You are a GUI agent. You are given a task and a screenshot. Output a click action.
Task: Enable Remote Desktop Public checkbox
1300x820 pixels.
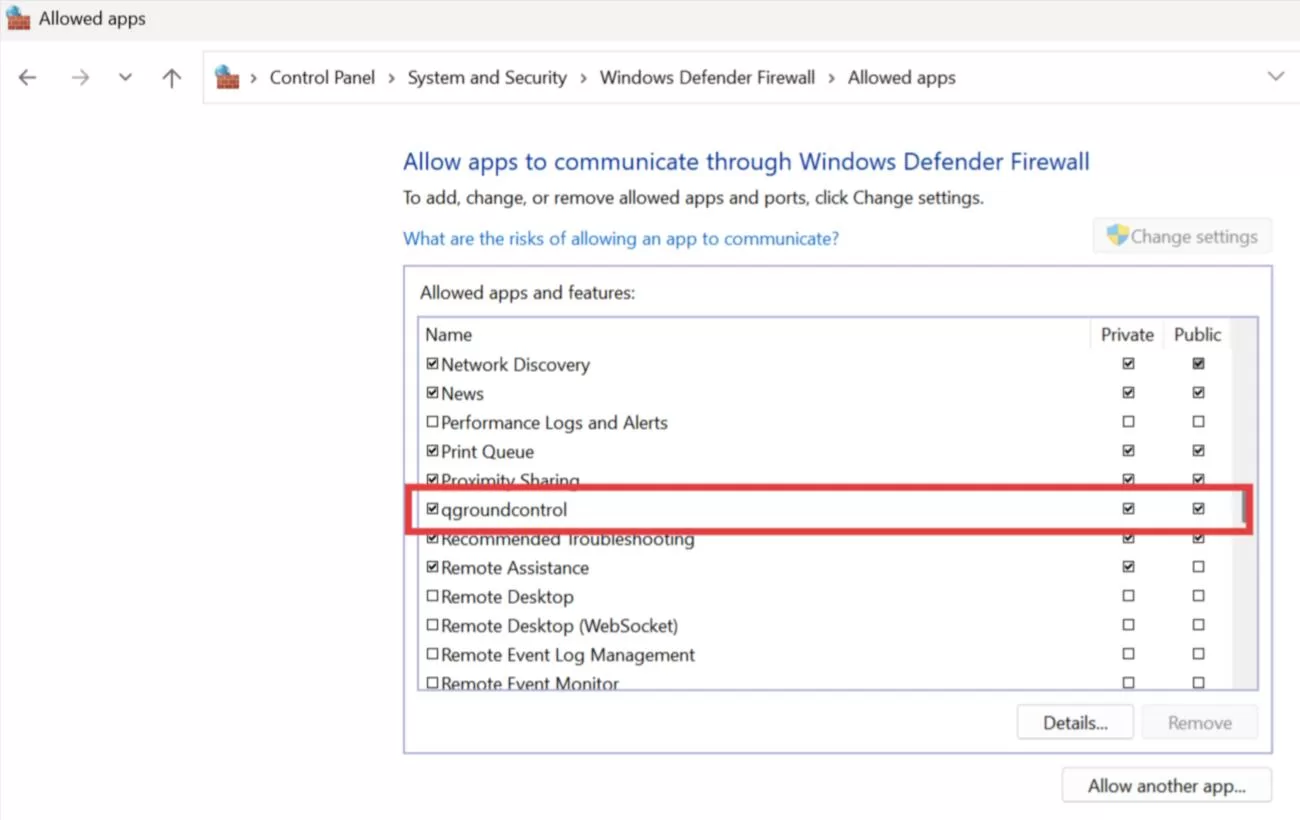pos(1198,596)
